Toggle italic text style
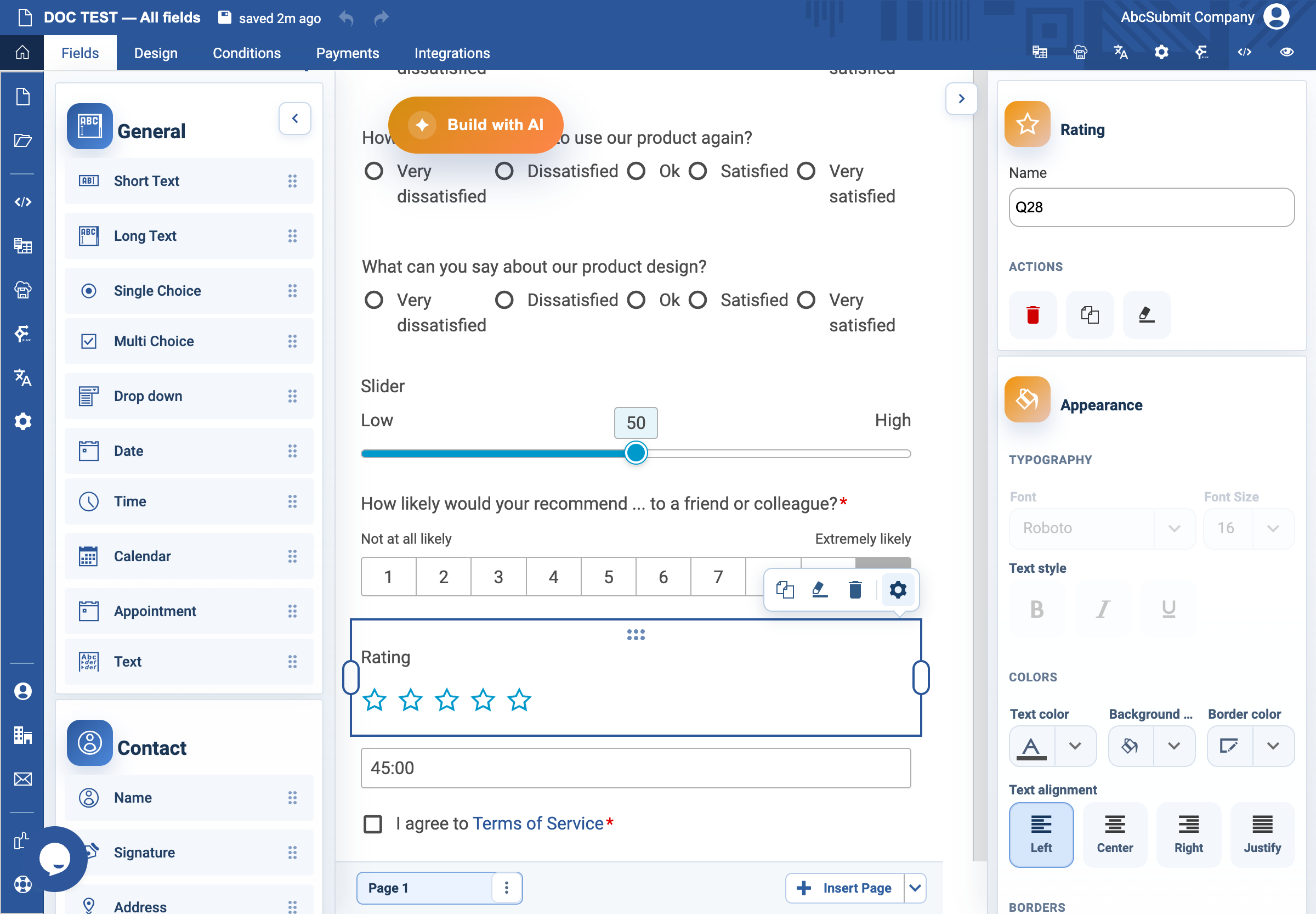The height and width of the screenshot is (914, 1316). (1103, 610)
